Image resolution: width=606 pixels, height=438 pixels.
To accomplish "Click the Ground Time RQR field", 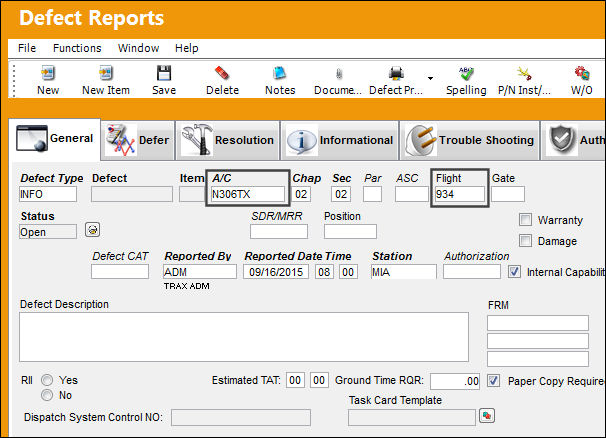I will coord(455,381).
